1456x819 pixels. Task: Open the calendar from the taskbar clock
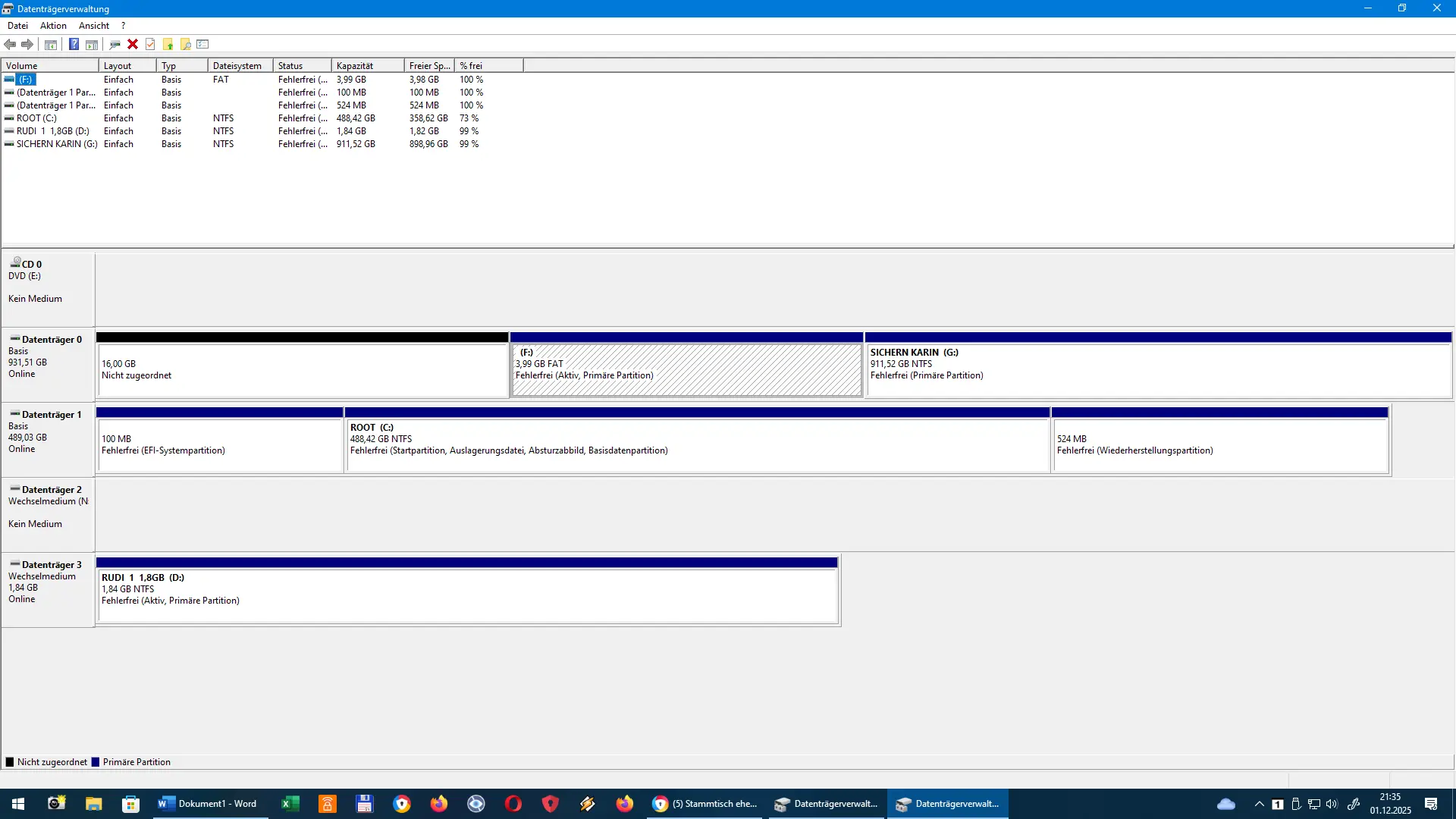(x=1389, y=805)
